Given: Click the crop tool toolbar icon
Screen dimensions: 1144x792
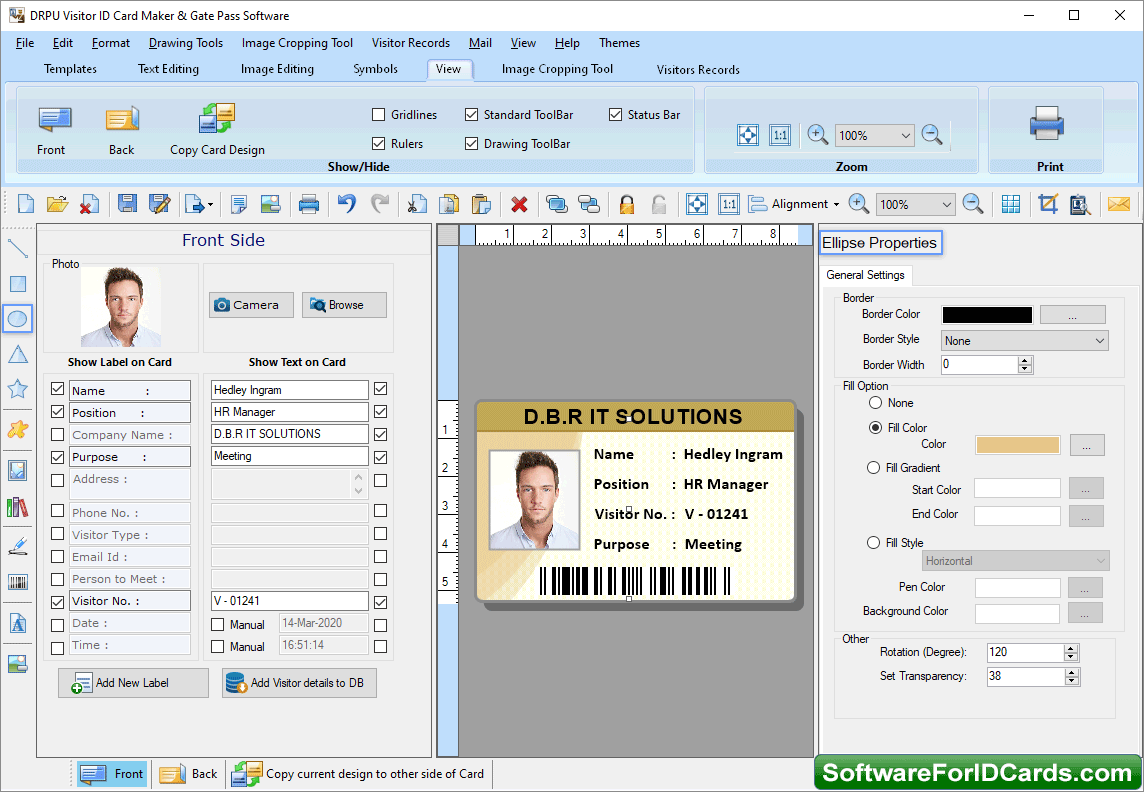Looking at the screenshot, I should (1048, 204).
